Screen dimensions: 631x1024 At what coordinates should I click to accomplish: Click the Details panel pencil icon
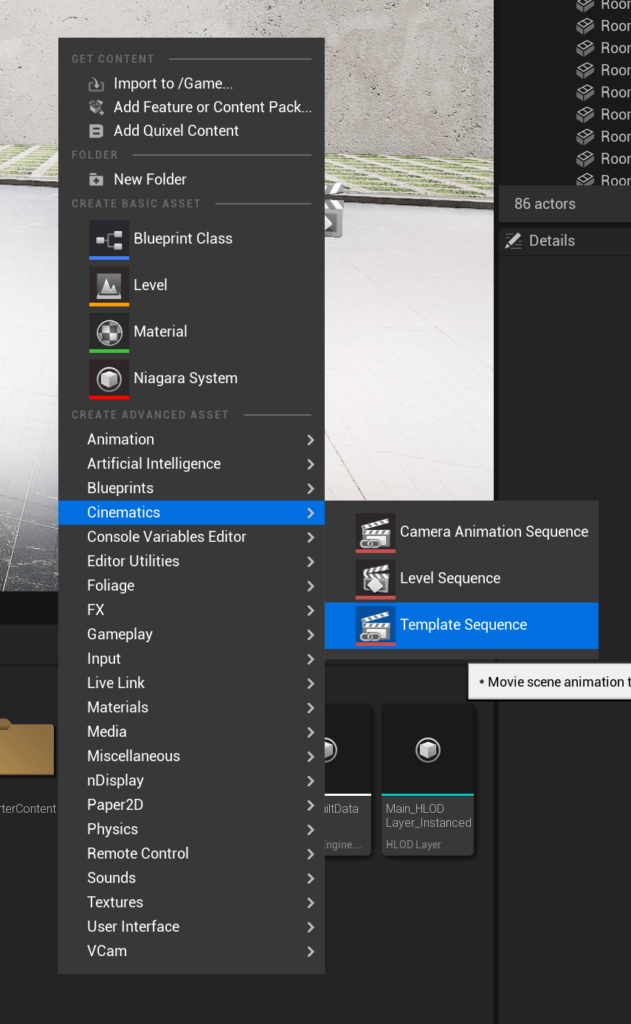tap(513, 241)
